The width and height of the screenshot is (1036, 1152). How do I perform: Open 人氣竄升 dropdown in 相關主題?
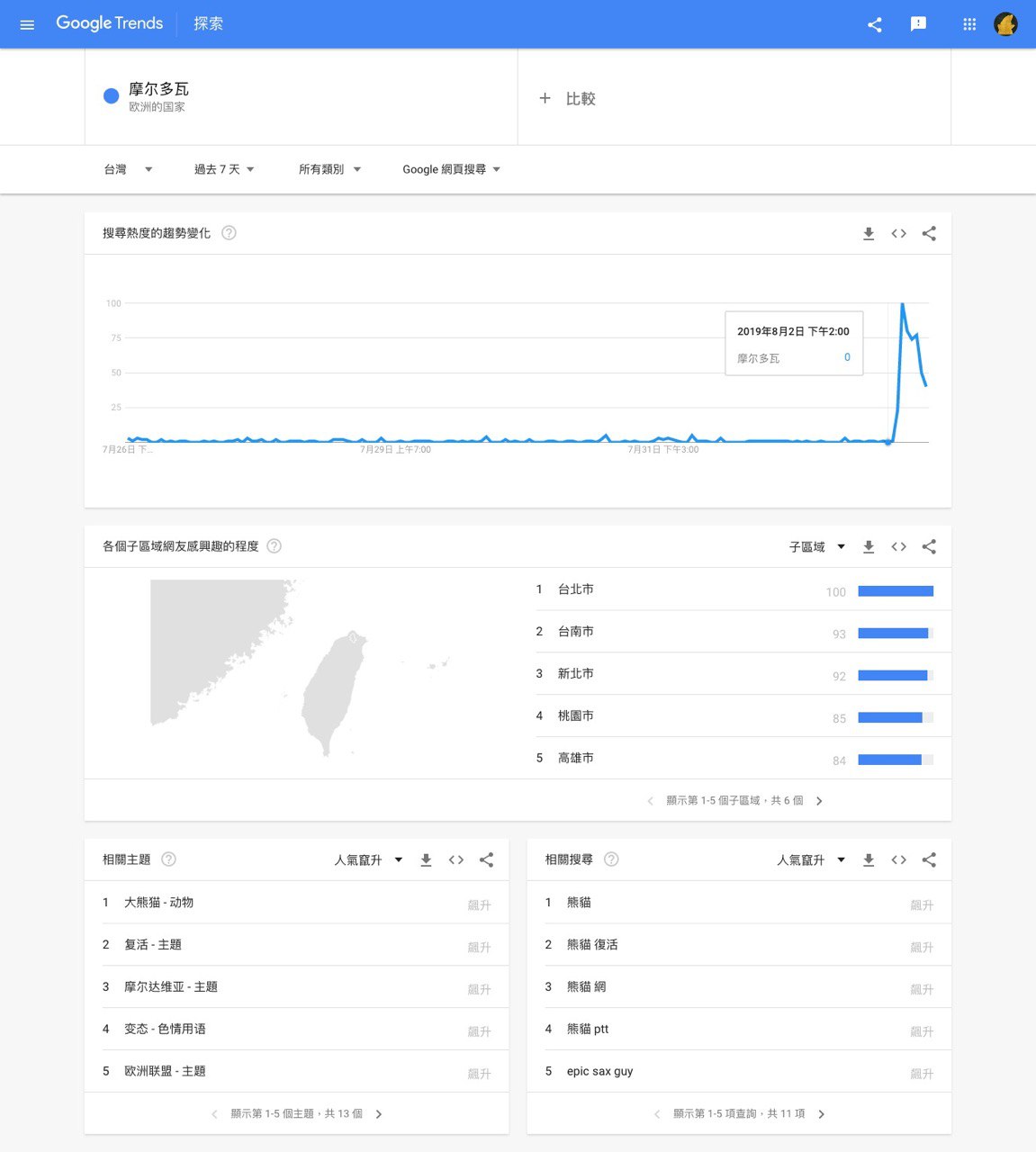point(368,860)
